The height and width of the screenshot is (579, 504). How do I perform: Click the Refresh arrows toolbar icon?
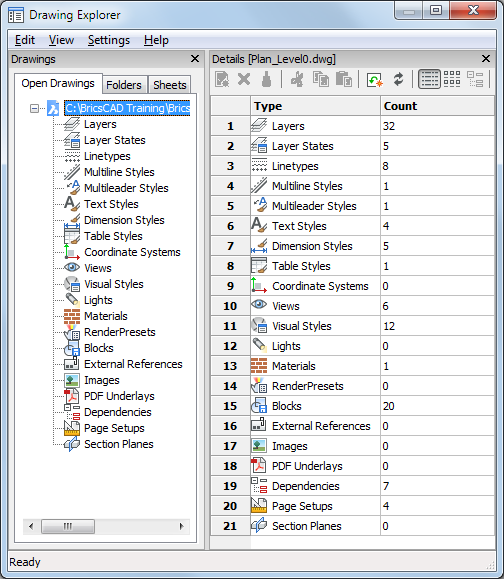click(398, 79)
